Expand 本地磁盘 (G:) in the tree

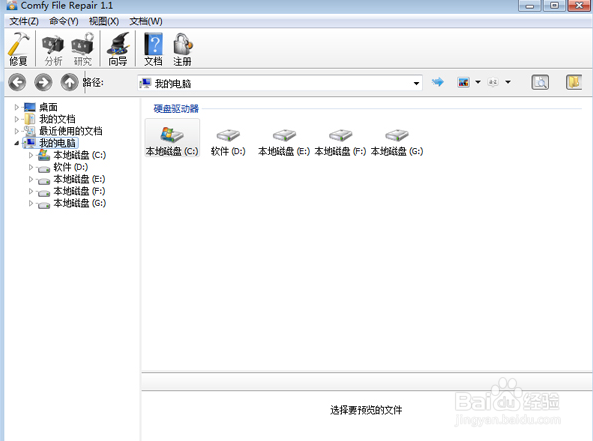click(31, 203)
